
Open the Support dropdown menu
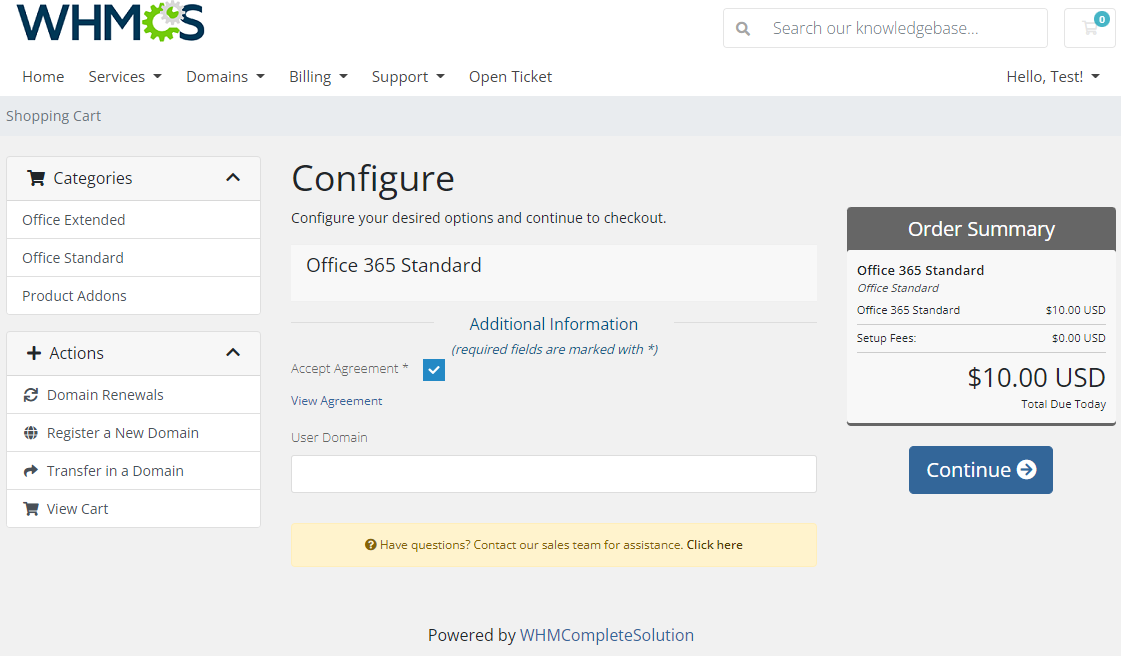tap(408, 76)
